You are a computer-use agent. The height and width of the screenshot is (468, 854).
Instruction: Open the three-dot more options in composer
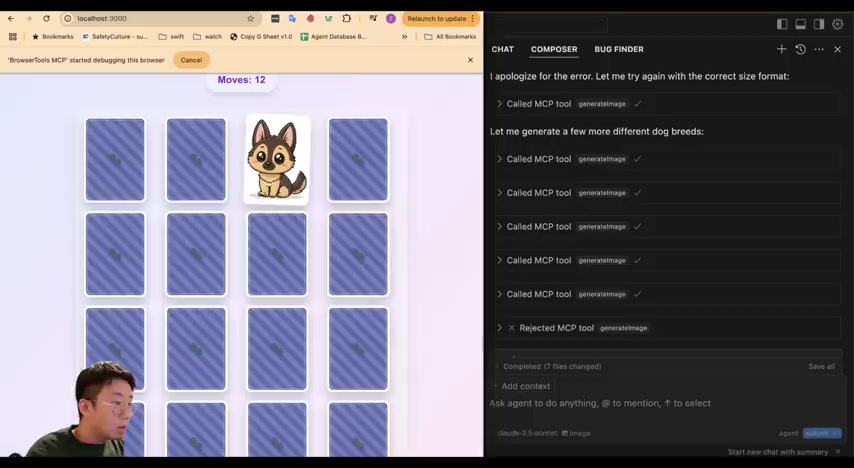[x=819, y=49]
